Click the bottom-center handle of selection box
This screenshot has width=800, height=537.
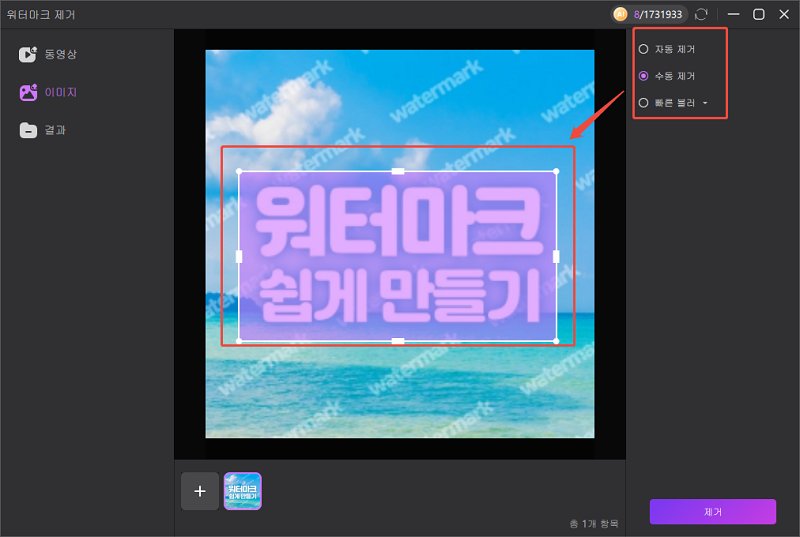(398, 342)
